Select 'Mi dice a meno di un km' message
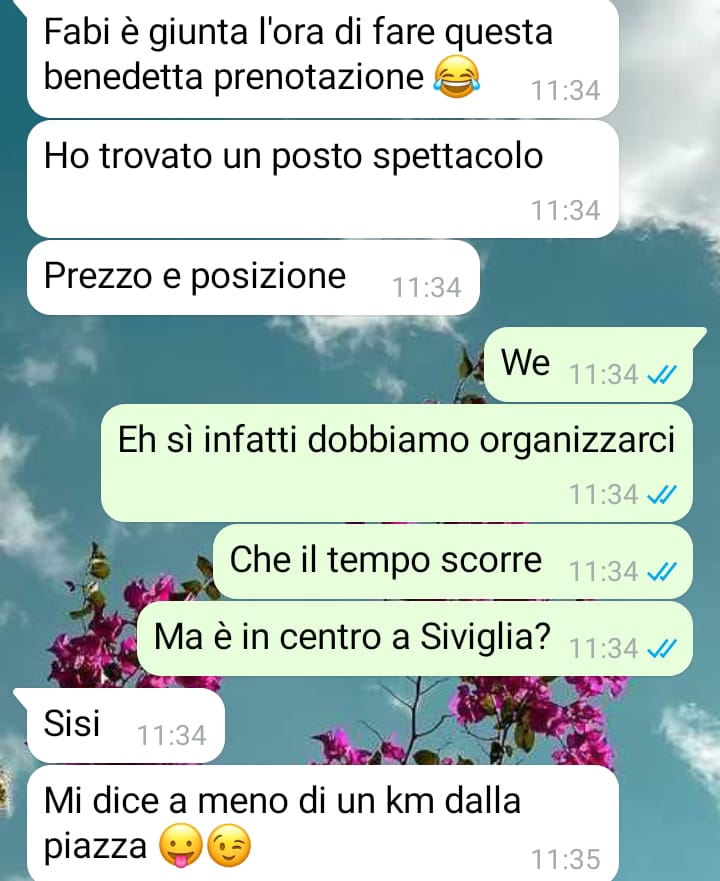This screenshot has height=881, width=720. pos(323,823)
